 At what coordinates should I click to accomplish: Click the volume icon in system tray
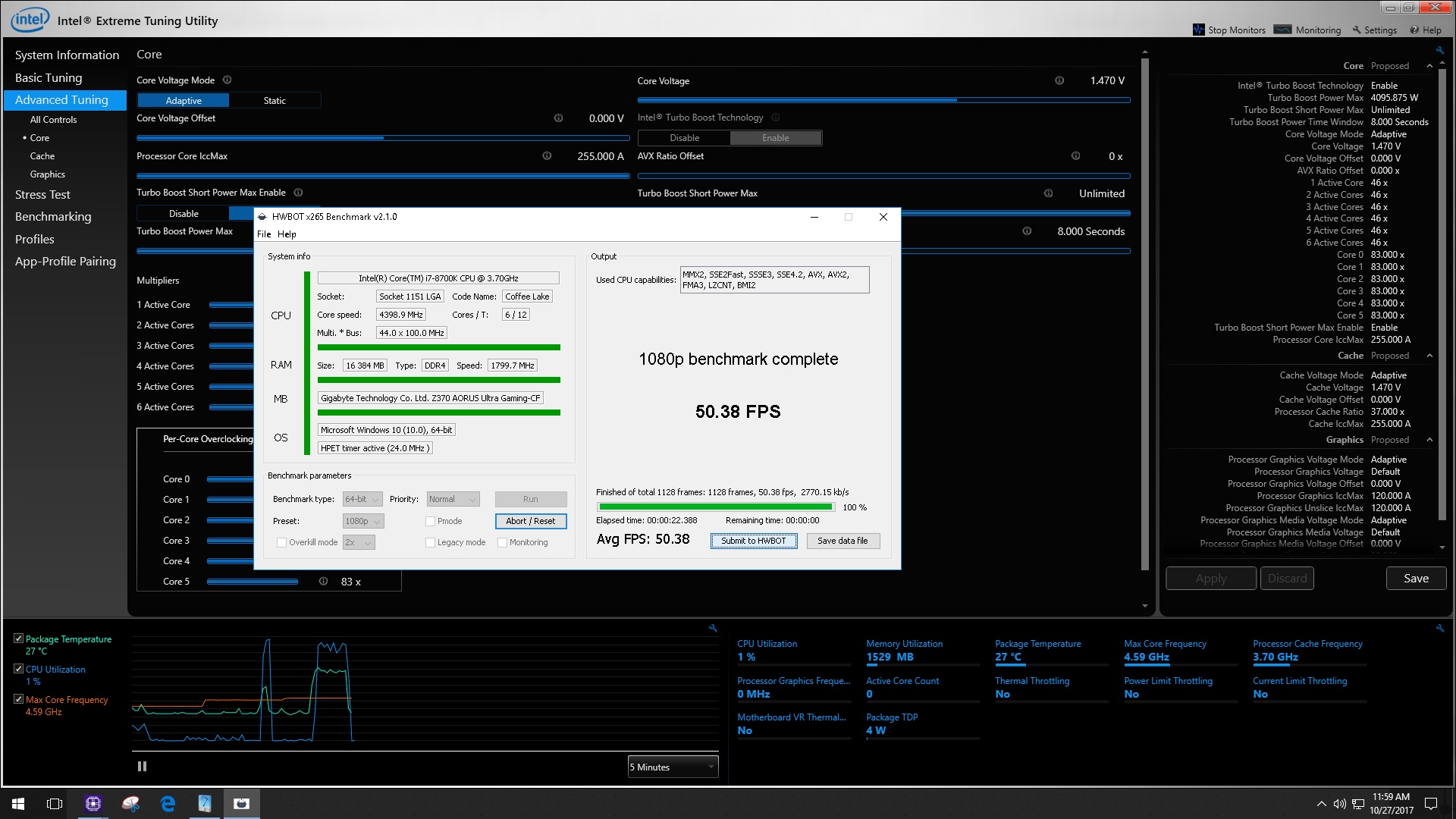click(x=1340, y=804)
